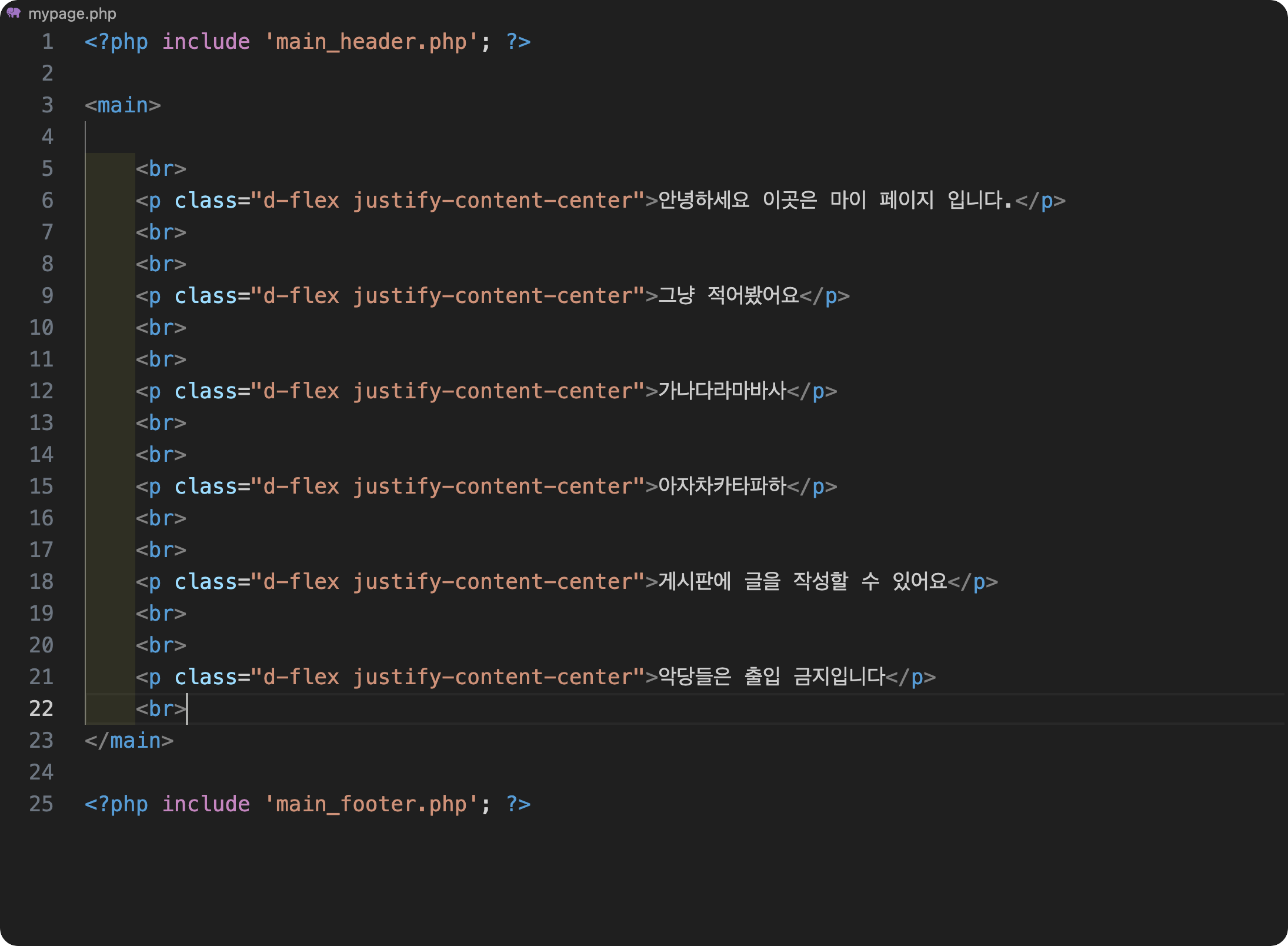Click the class attribute on line 6

(205, 201)
